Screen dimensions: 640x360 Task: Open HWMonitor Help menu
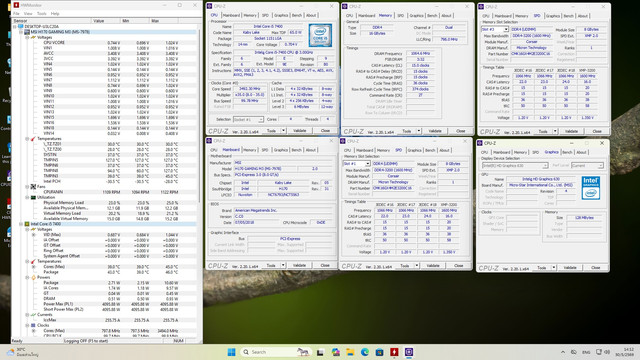(x=55, y=13)
